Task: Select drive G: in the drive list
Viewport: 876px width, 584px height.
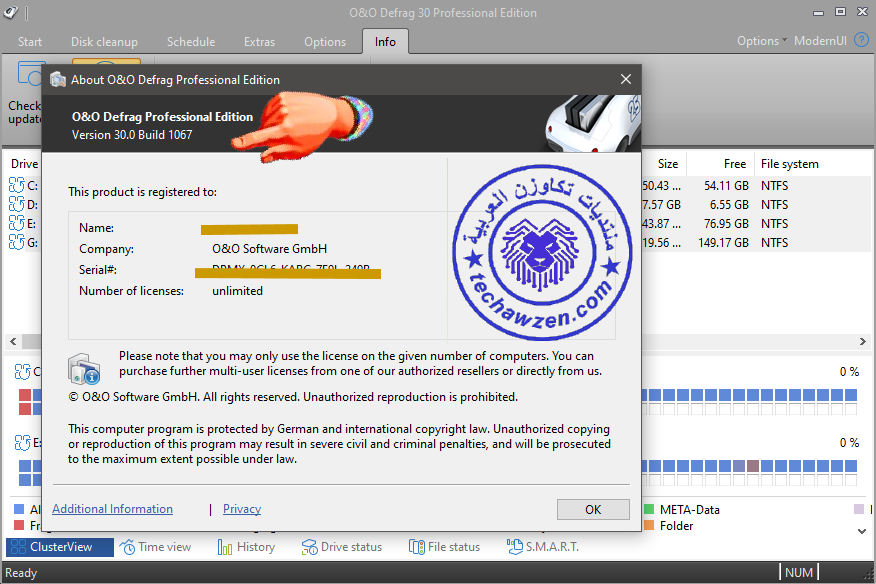Action: pyautogui.click(x=23, y=243)
